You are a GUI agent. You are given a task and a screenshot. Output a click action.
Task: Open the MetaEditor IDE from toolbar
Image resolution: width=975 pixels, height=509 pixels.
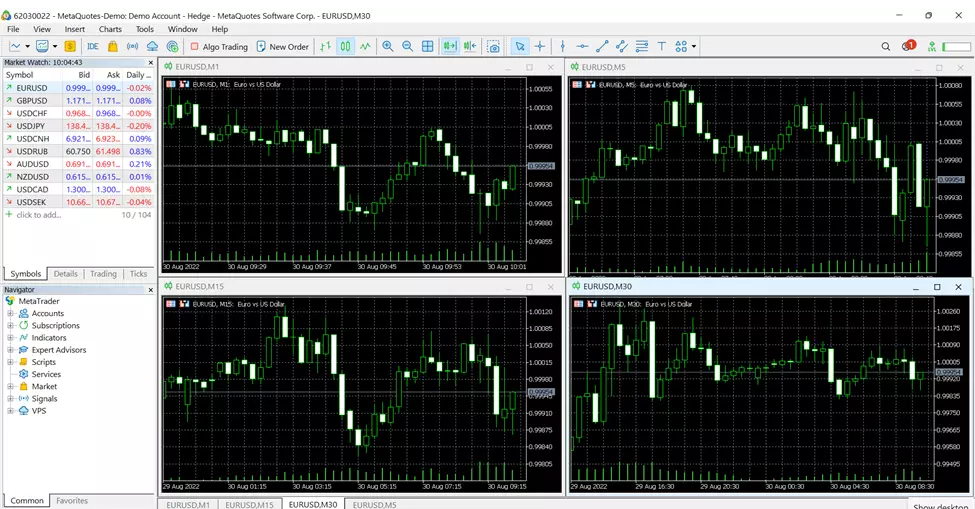pos(92,46)
